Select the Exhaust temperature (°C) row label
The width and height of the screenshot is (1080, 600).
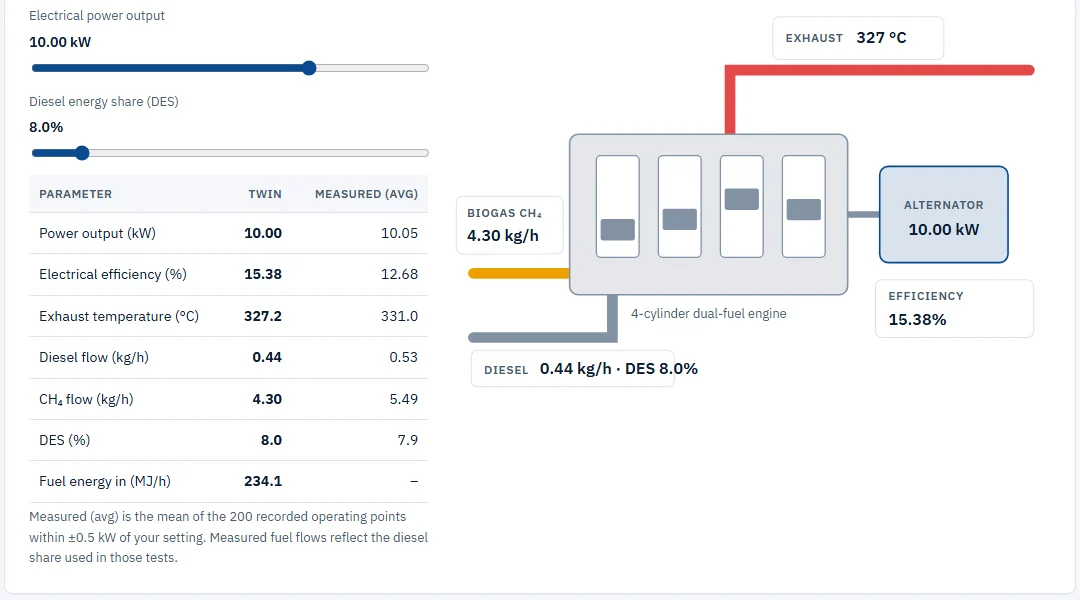pyautogui.click(x=118, y=316)
